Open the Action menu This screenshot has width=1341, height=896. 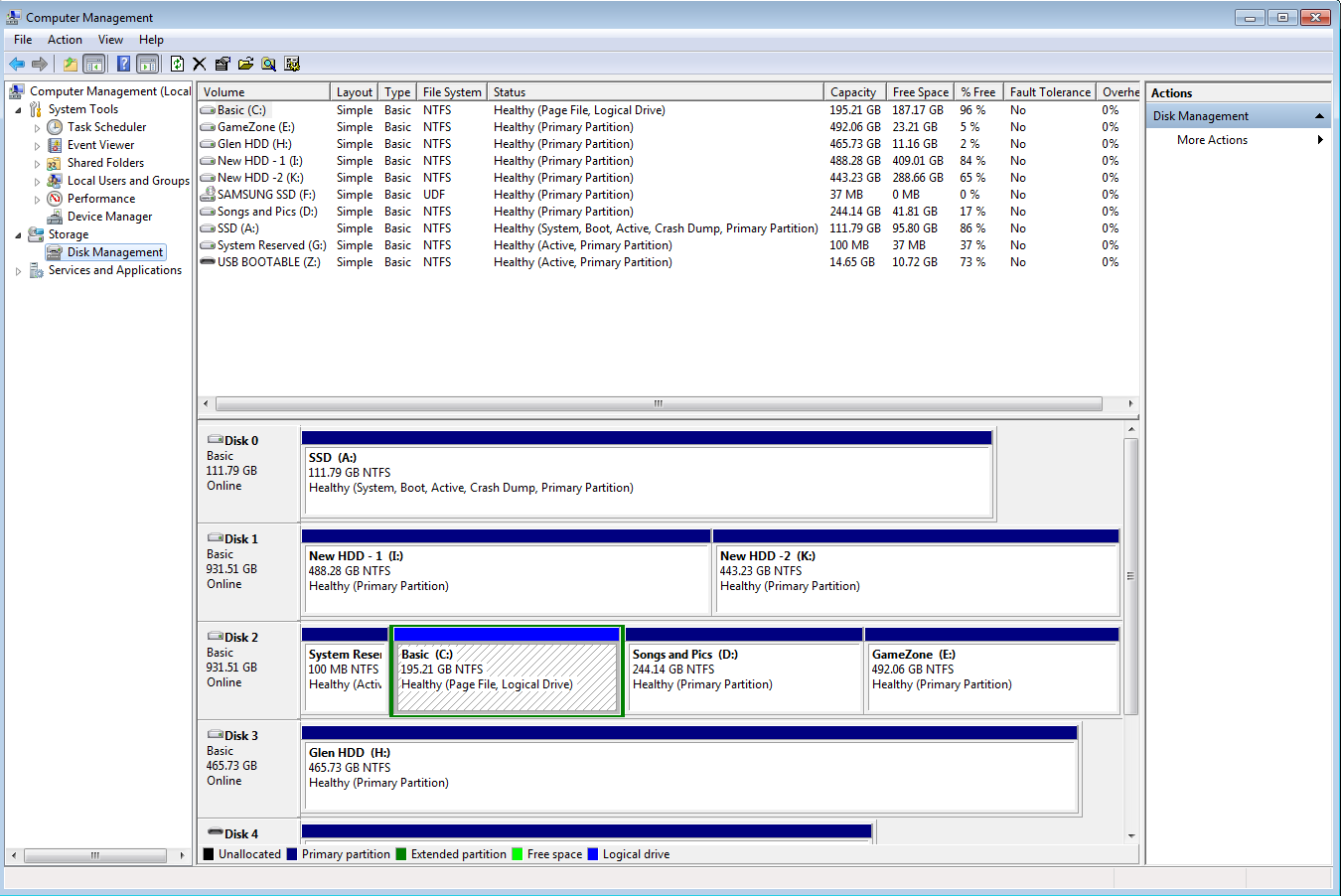click(65, 40)
